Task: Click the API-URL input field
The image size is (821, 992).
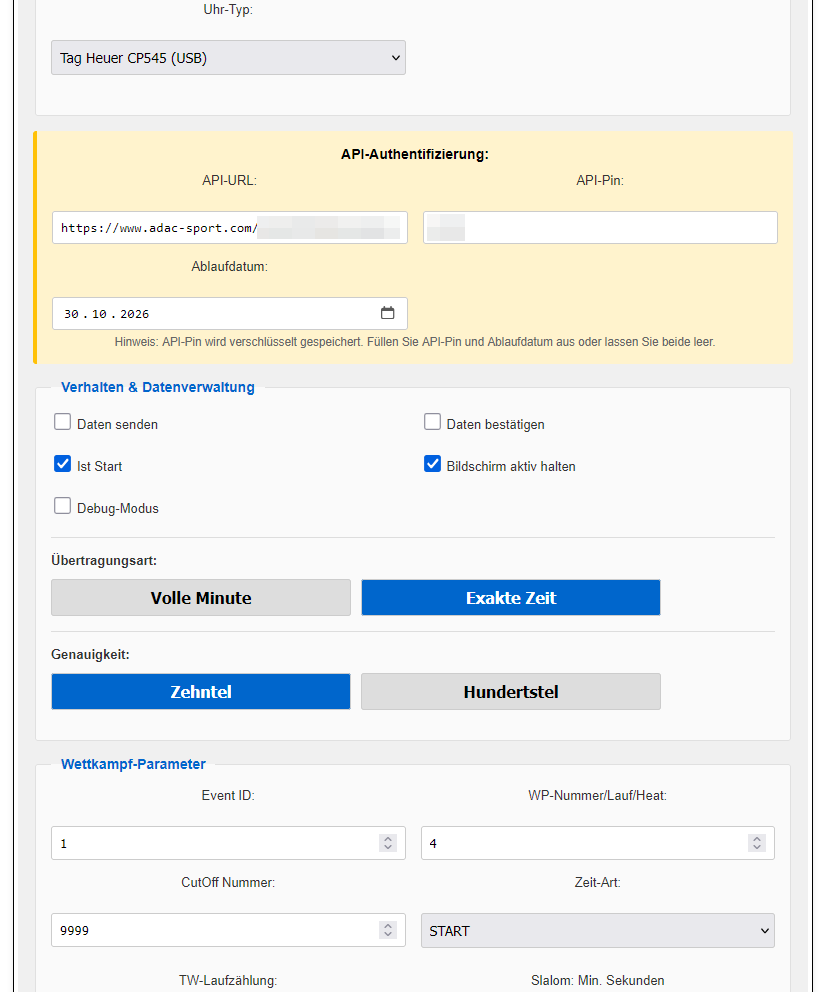Action: coord(230,228)
